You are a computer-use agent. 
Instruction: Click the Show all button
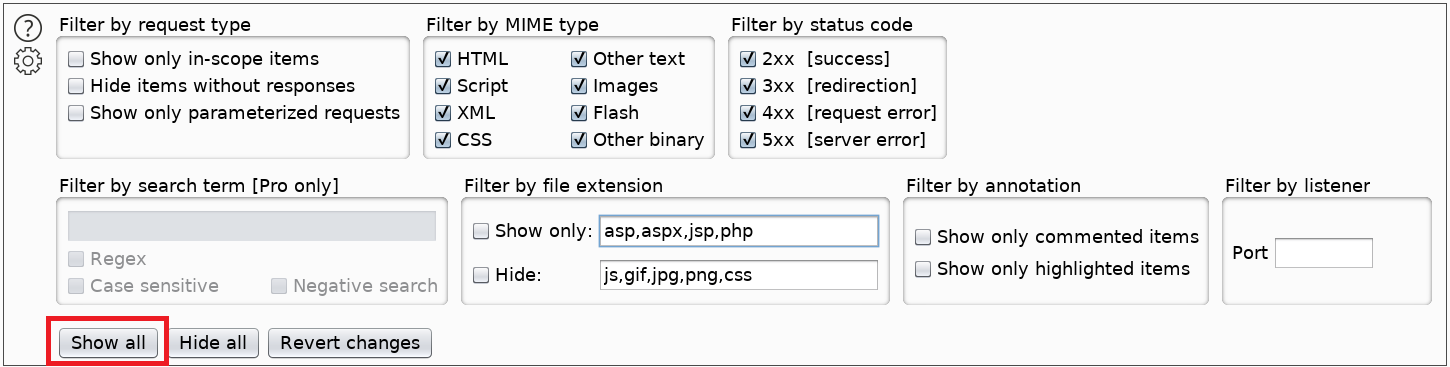(x=108, y=343)
